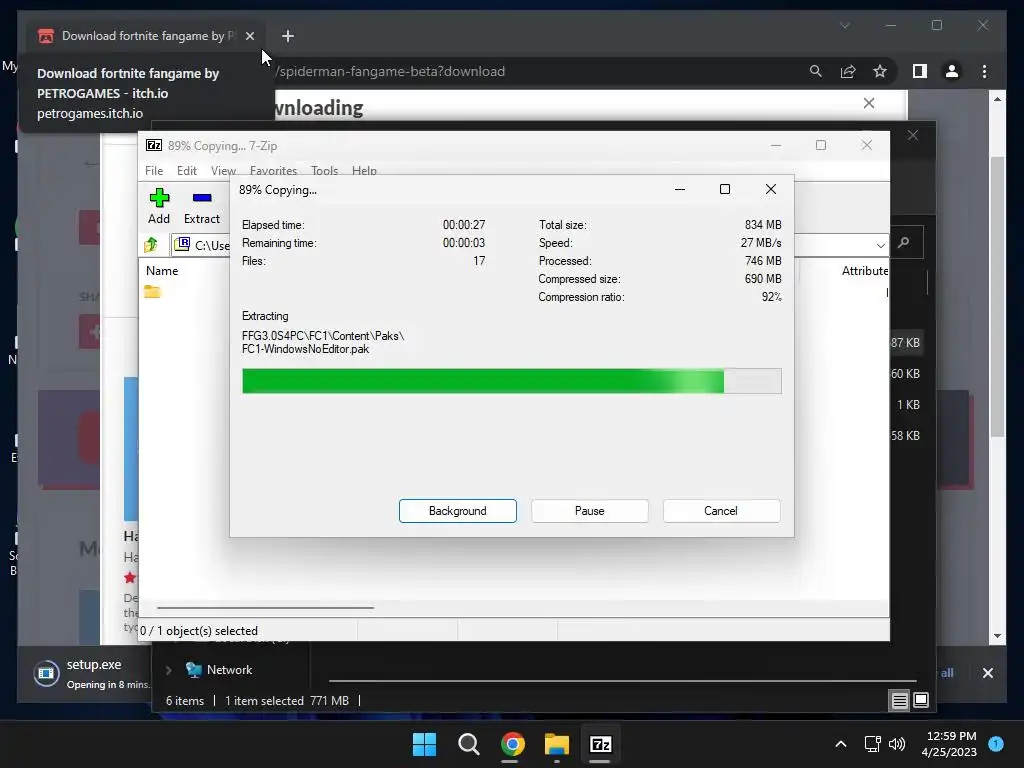1024x768 pixels.
Task: Bookmark this page with the star icon
Action: (880, 71)
